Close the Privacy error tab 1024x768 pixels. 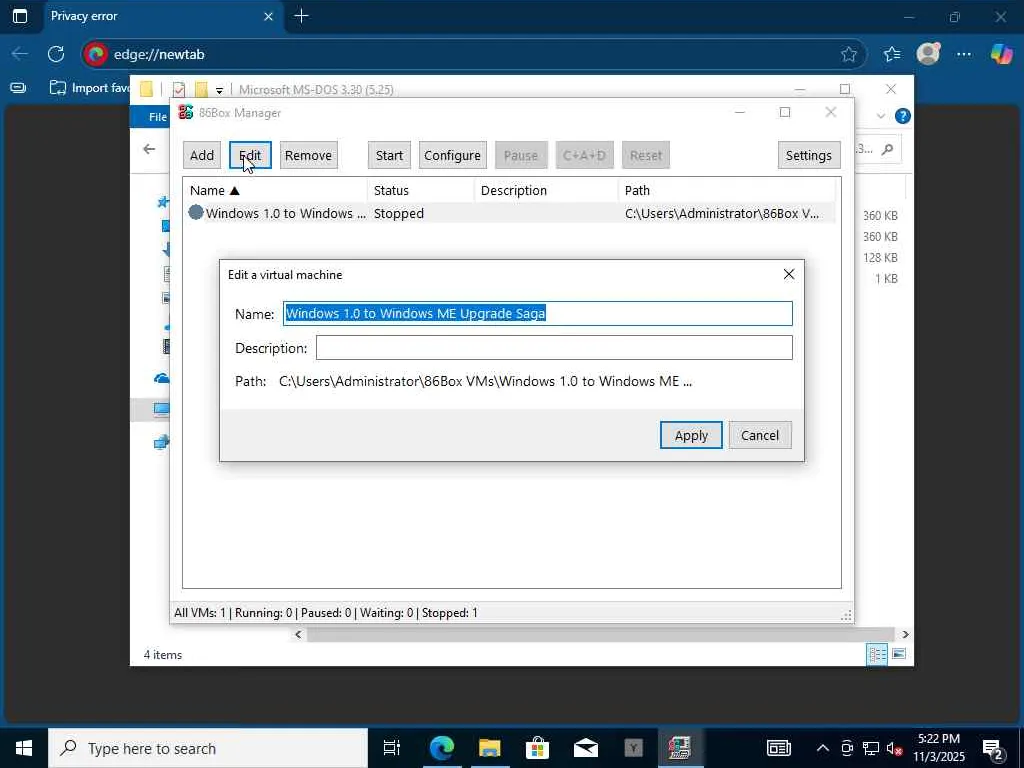click(268, 16)
